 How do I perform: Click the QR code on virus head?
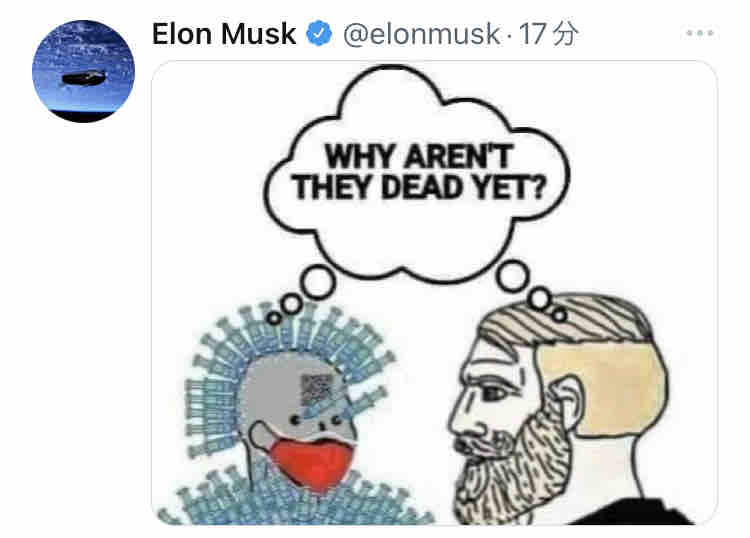tap(316, 389)
